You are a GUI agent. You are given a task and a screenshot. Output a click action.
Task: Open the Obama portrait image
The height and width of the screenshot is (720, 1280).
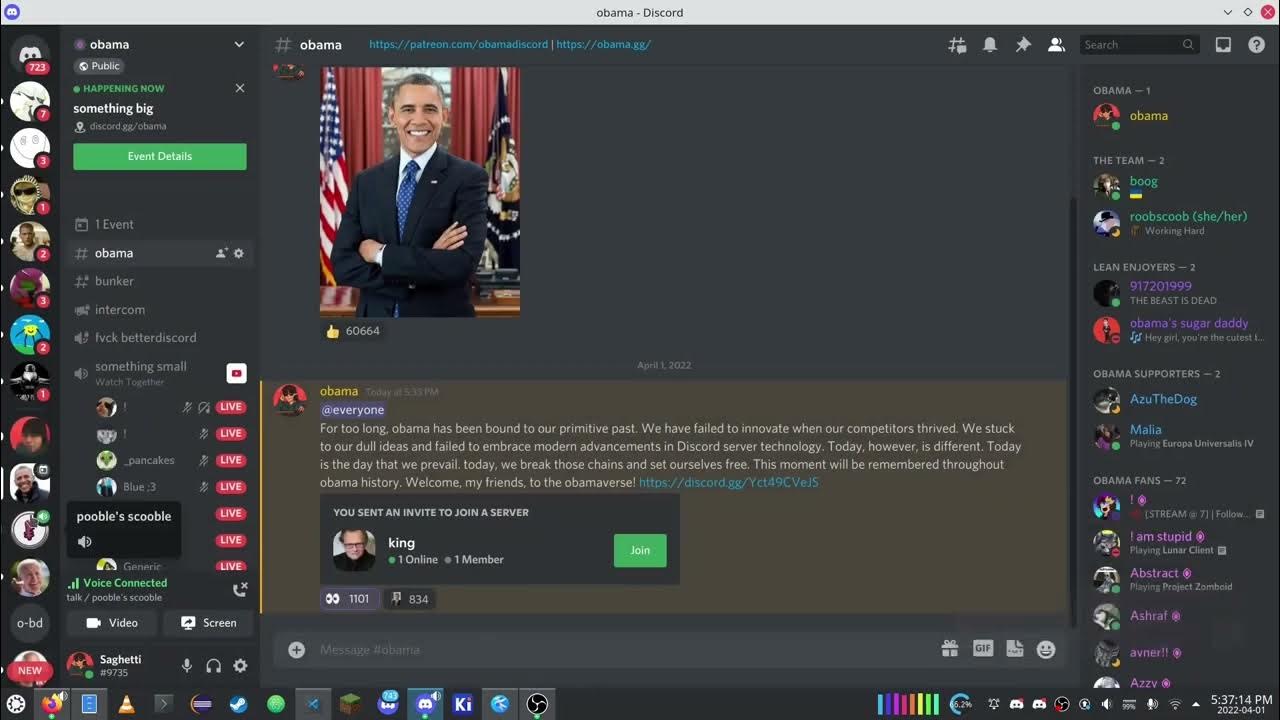pyautogui.click(x=420, y=192)
